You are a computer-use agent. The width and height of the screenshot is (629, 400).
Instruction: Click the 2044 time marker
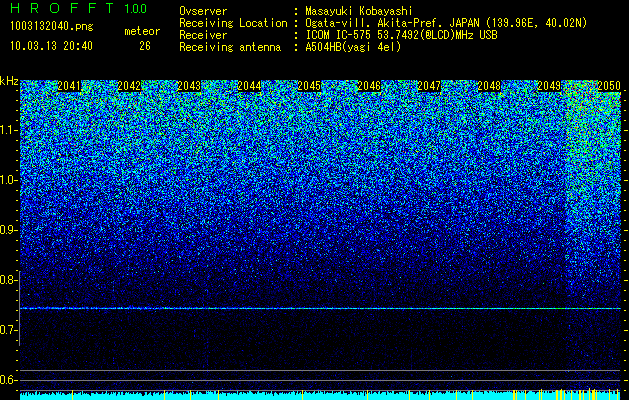click(x=249, y=86)
